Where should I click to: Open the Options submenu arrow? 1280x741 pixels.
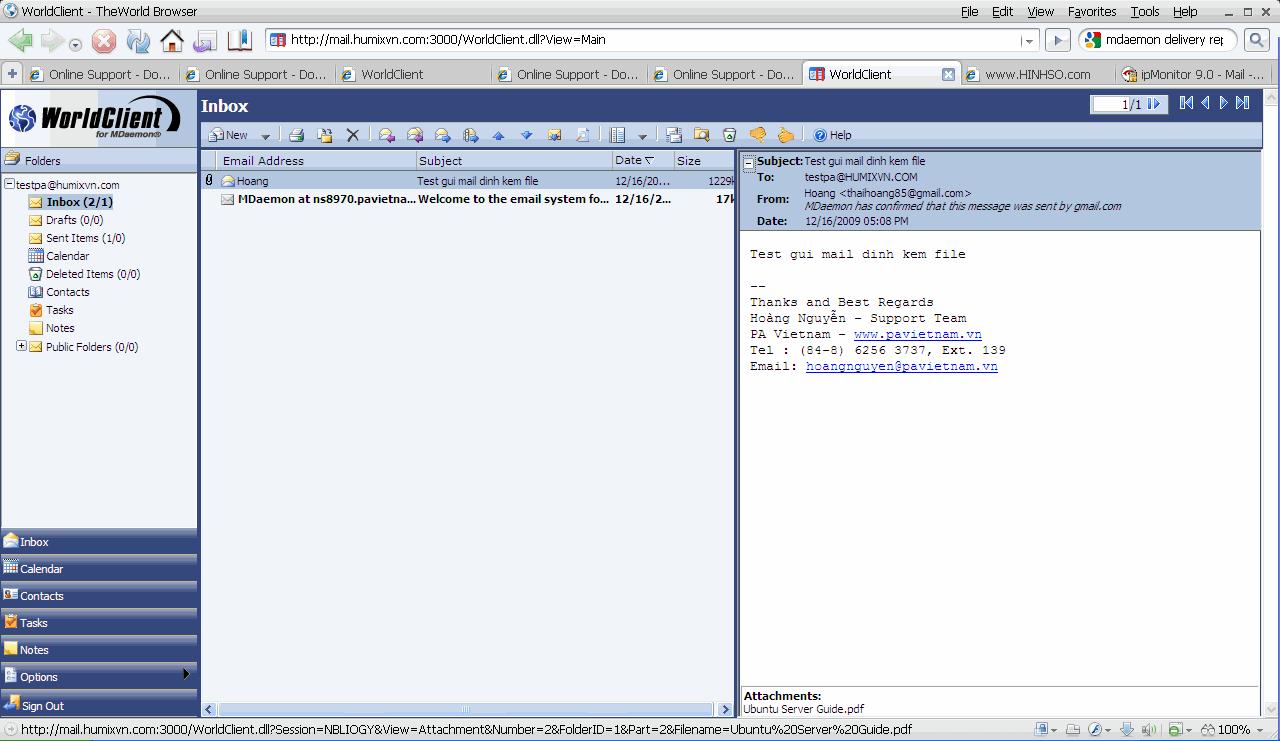pos(186,675)
